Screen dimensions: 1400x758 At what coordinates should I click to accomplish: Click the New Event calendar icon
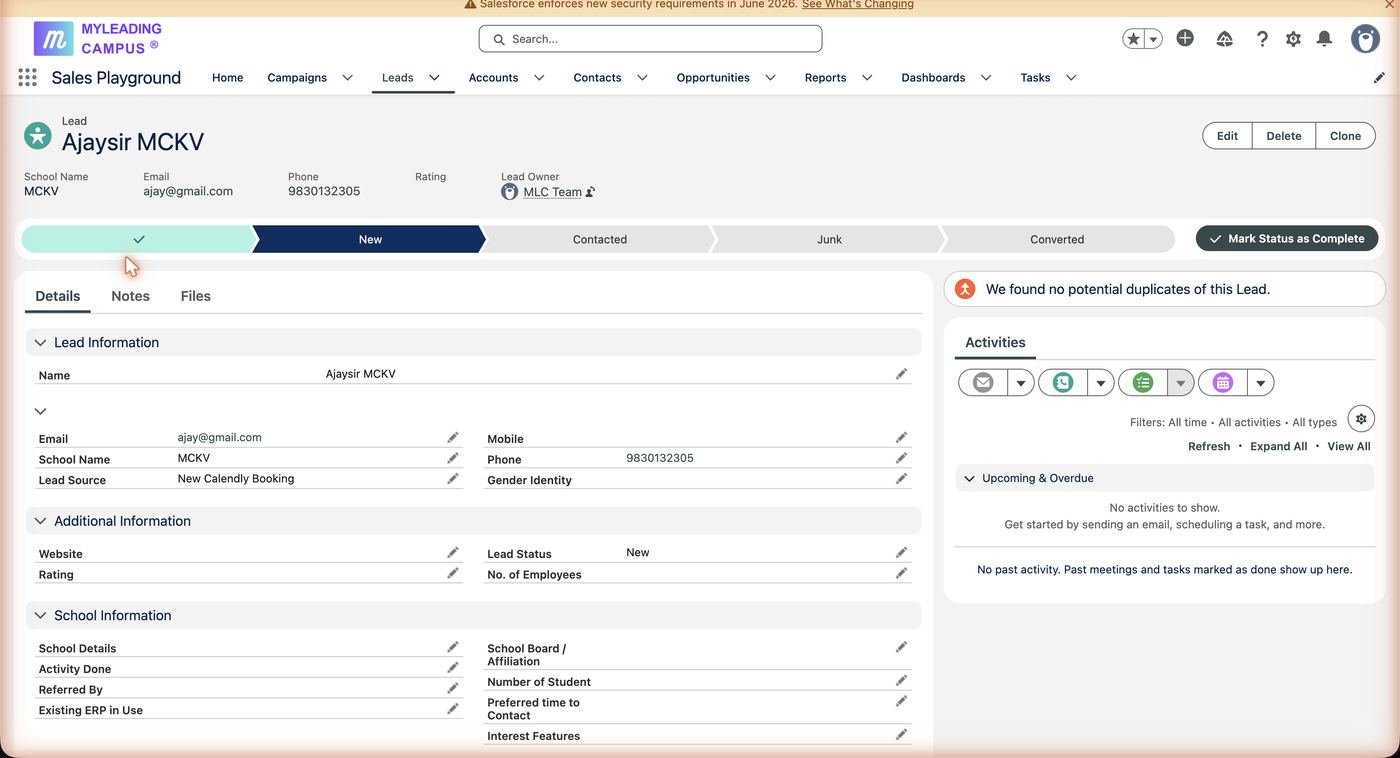click(x=1222, y=382)
